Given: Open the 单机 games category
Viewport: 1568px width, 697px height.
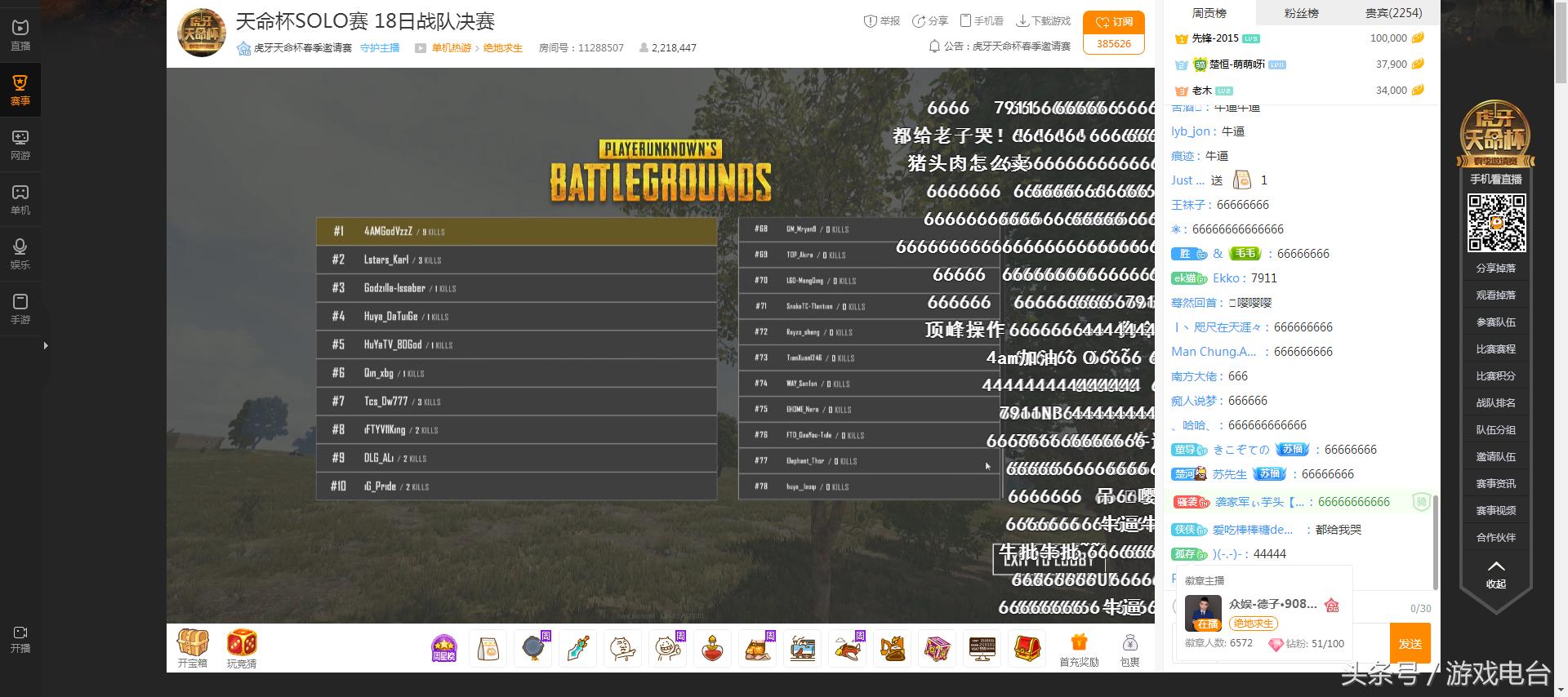Looking at the screenshot, I should point(20,199).
